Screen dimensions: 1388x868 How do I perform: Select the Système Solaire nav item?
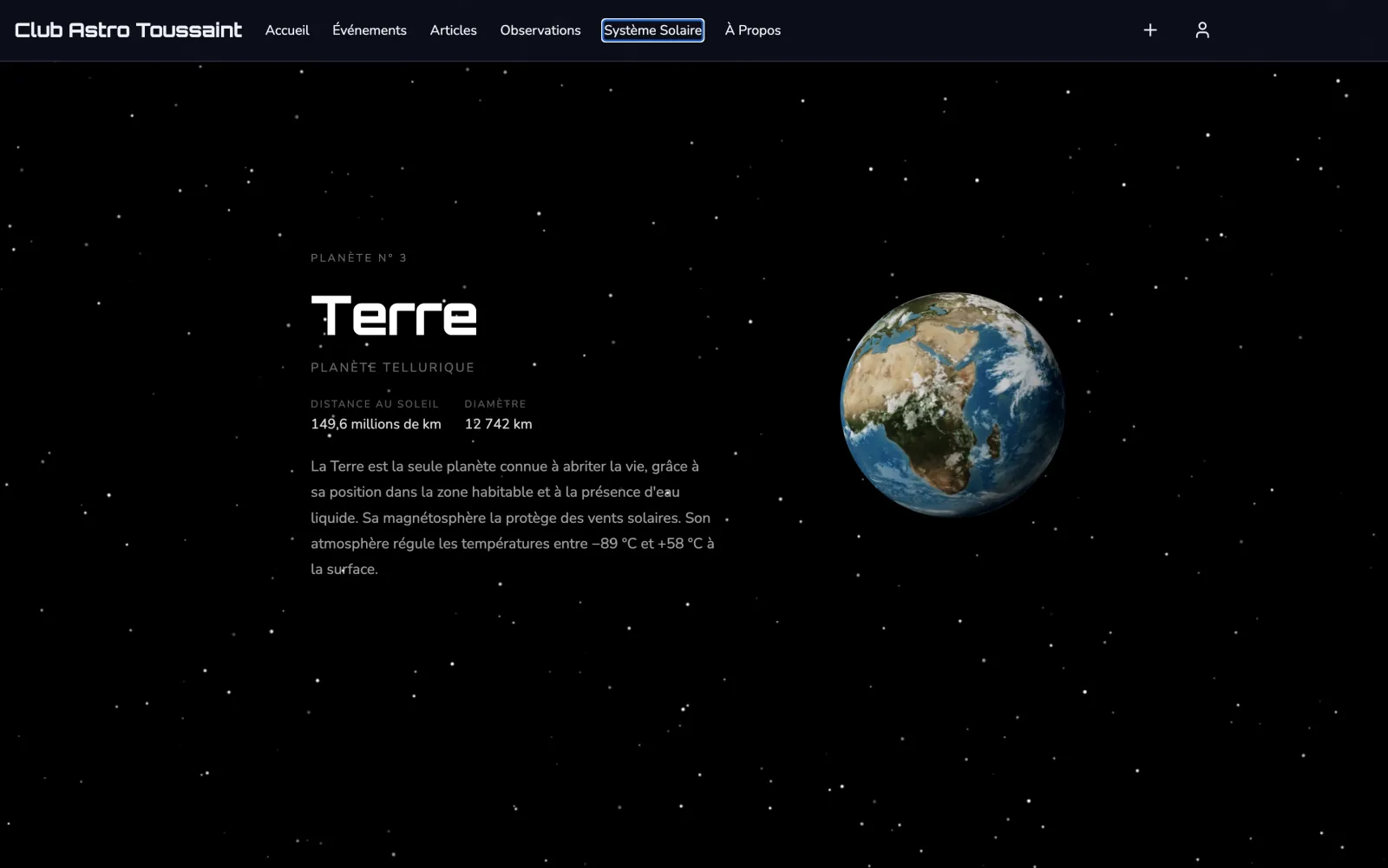coord(652,30)
